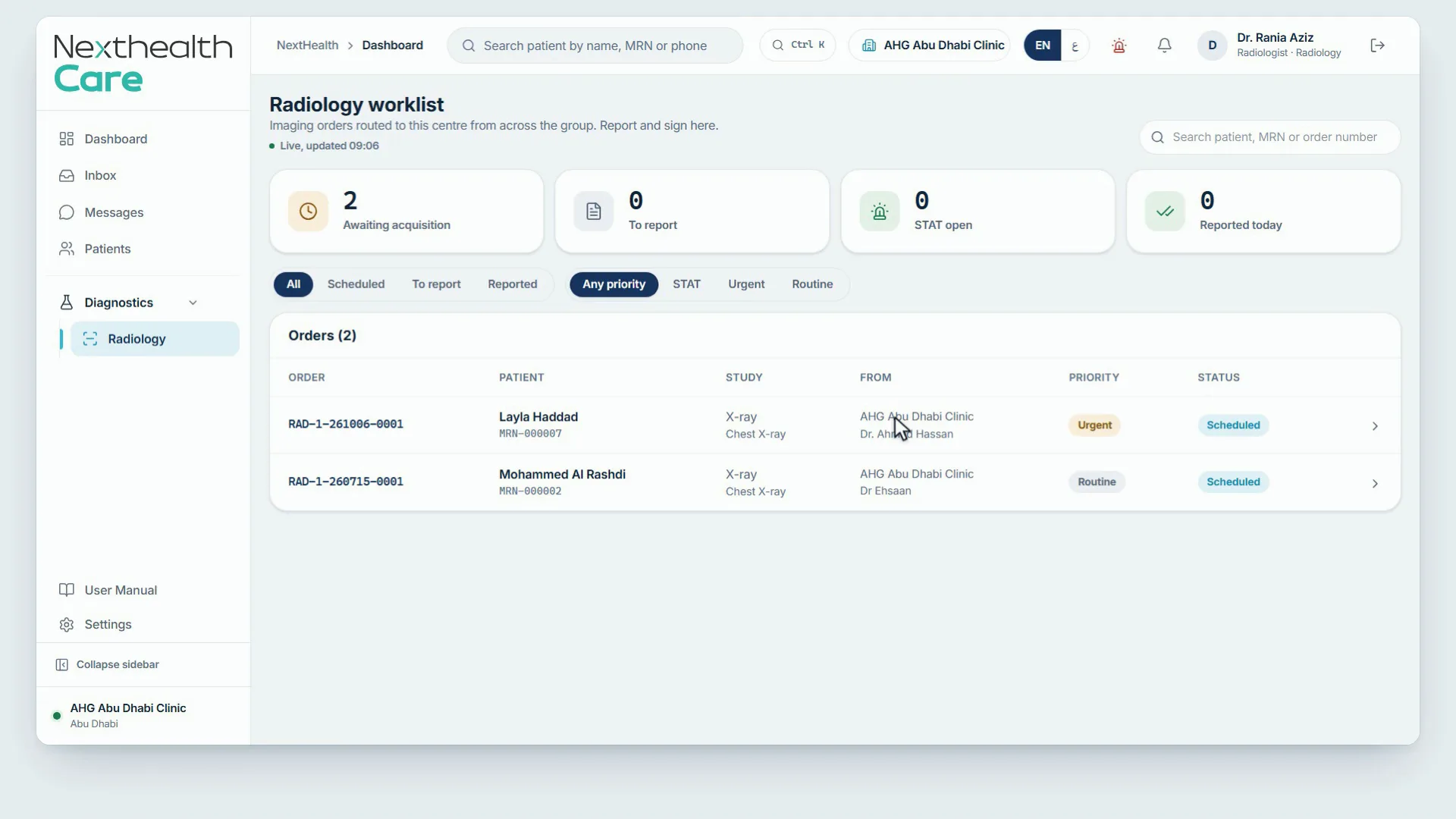Select the All status filter
Image resolution: width=1456 pixels, height=819 pixels.
(293, 284)
